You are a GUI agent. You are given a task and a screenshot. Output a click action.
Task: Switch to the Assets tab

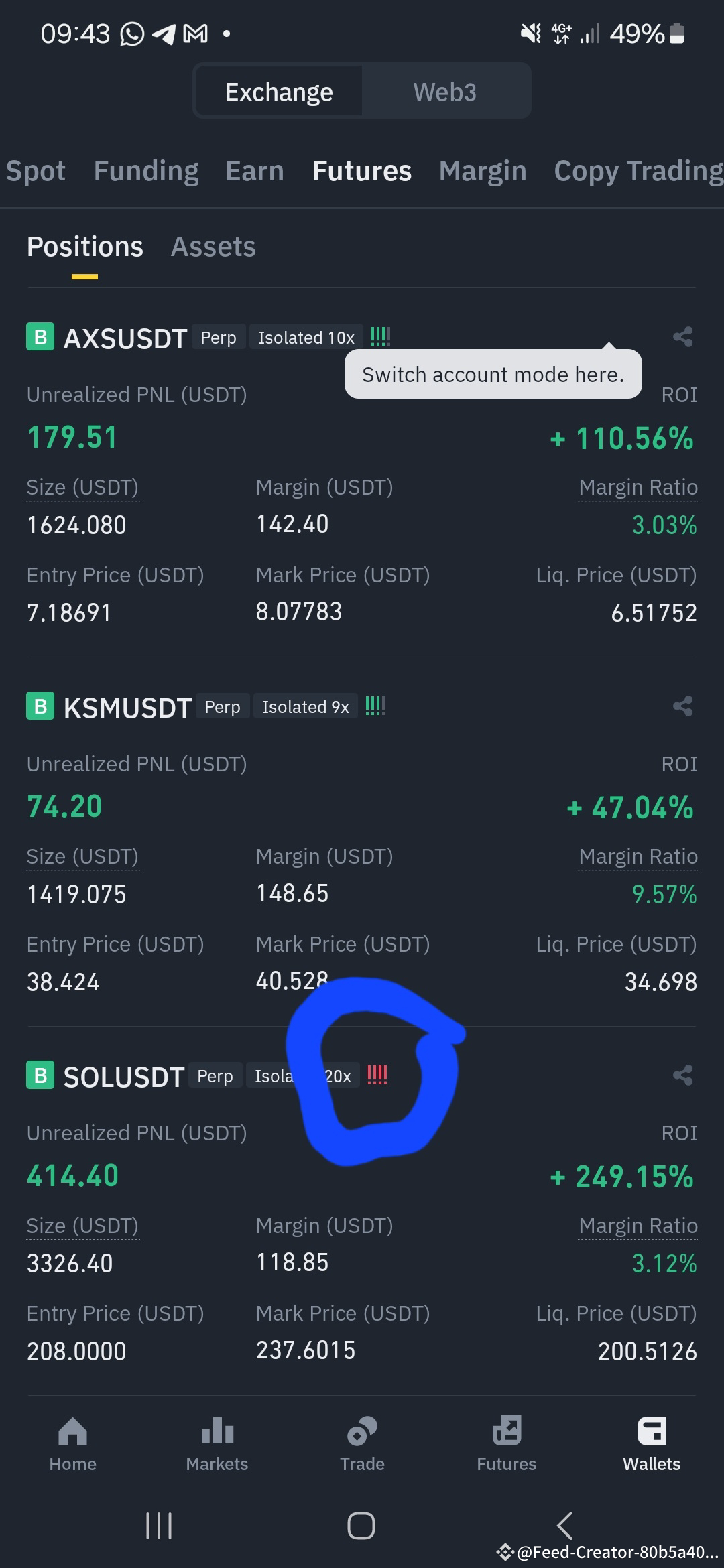coord(213,247)
